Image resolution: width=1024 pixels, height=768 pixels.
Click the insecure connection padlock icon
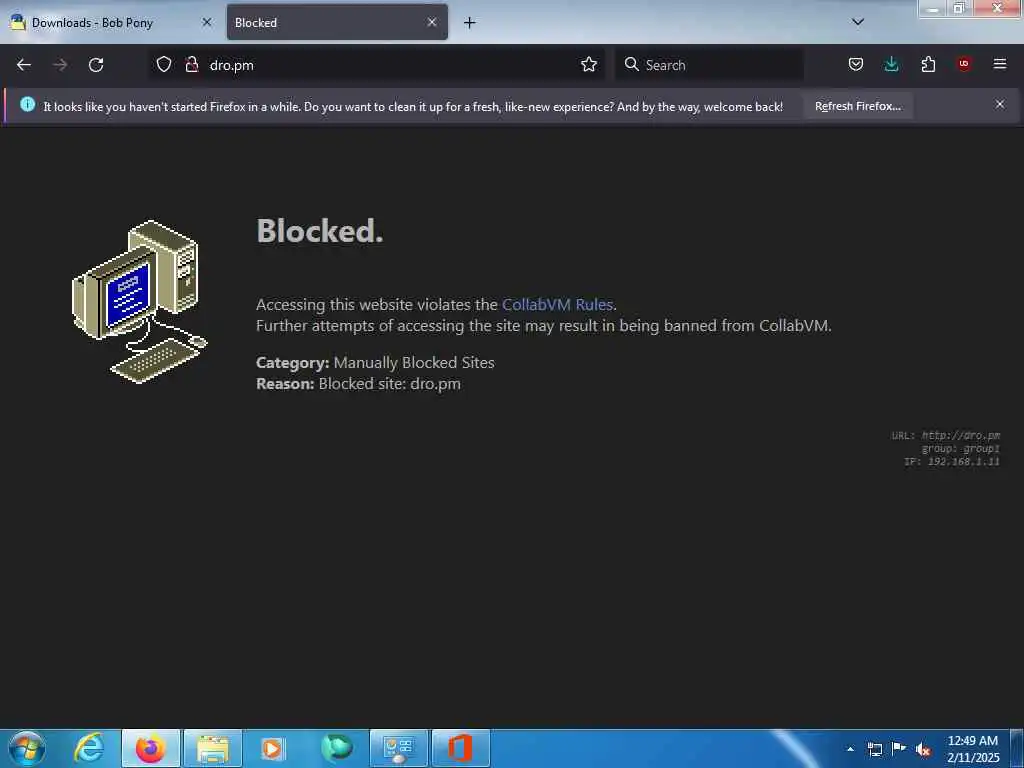(x=191, y=65)
